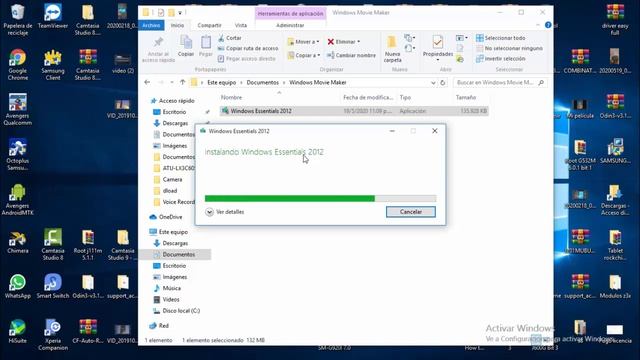Screen dimensions: 640x360
Task: Click Copiar ruta de acceso
Action: (248, 48)
